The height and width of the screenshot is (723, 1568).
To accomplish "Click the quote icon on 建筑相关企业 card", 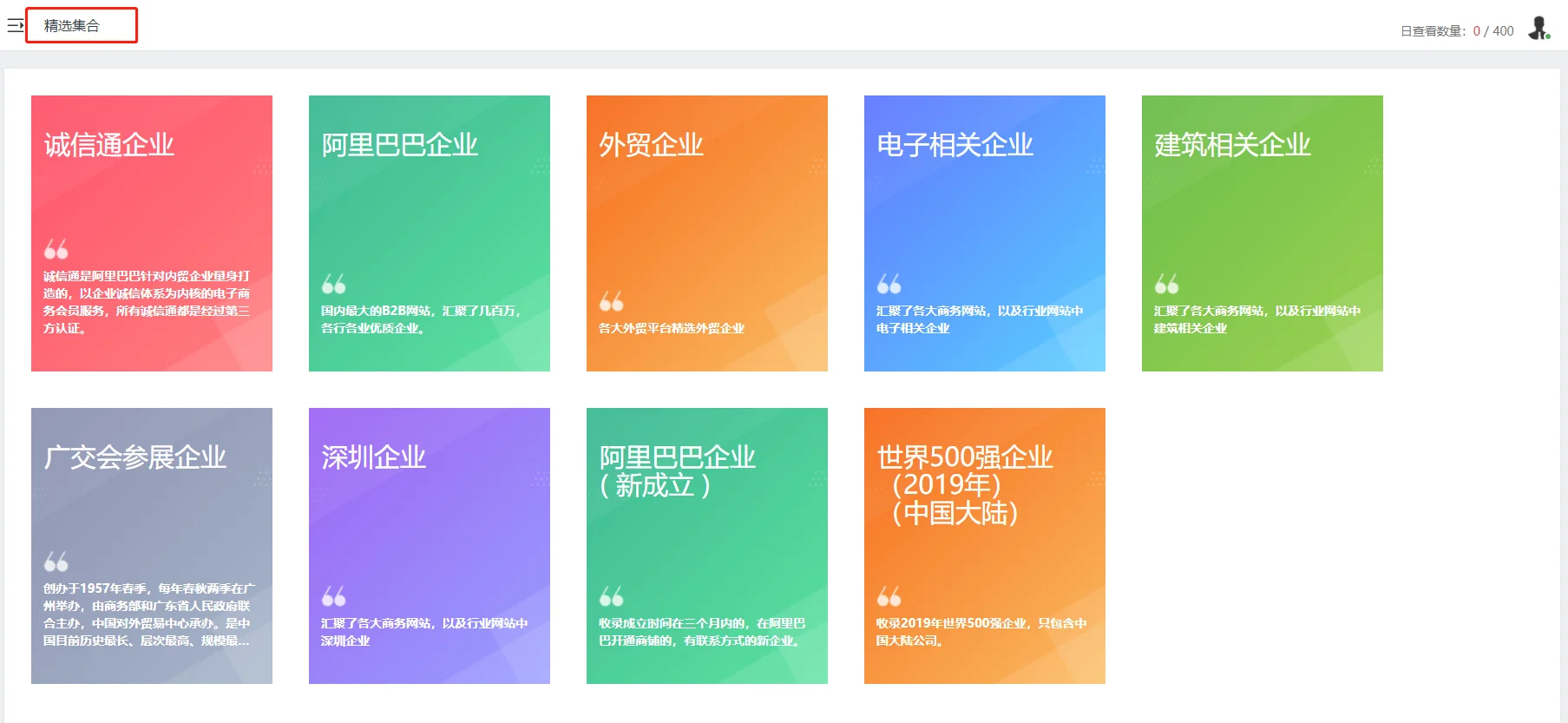I will (x=1167, y=284).
